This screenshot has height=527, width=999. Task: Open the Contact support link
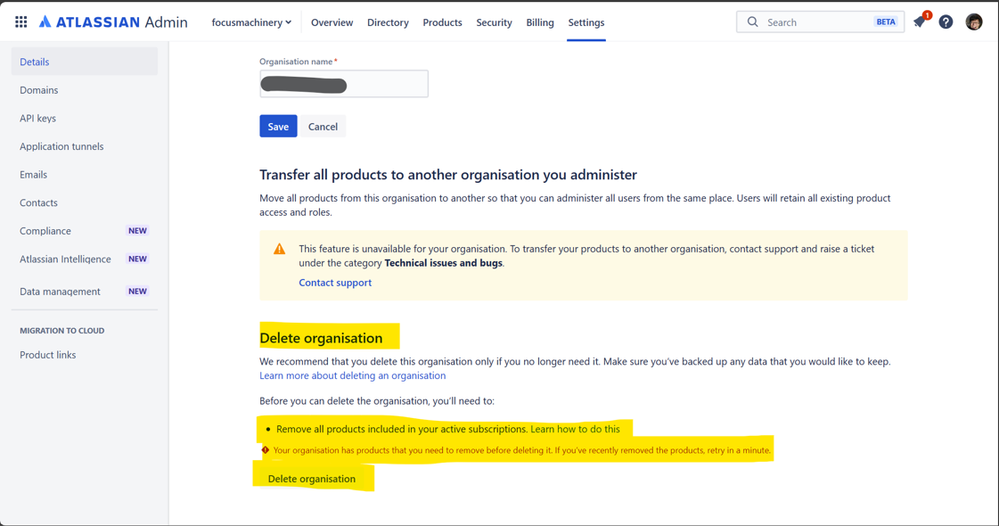coord(335,282)
